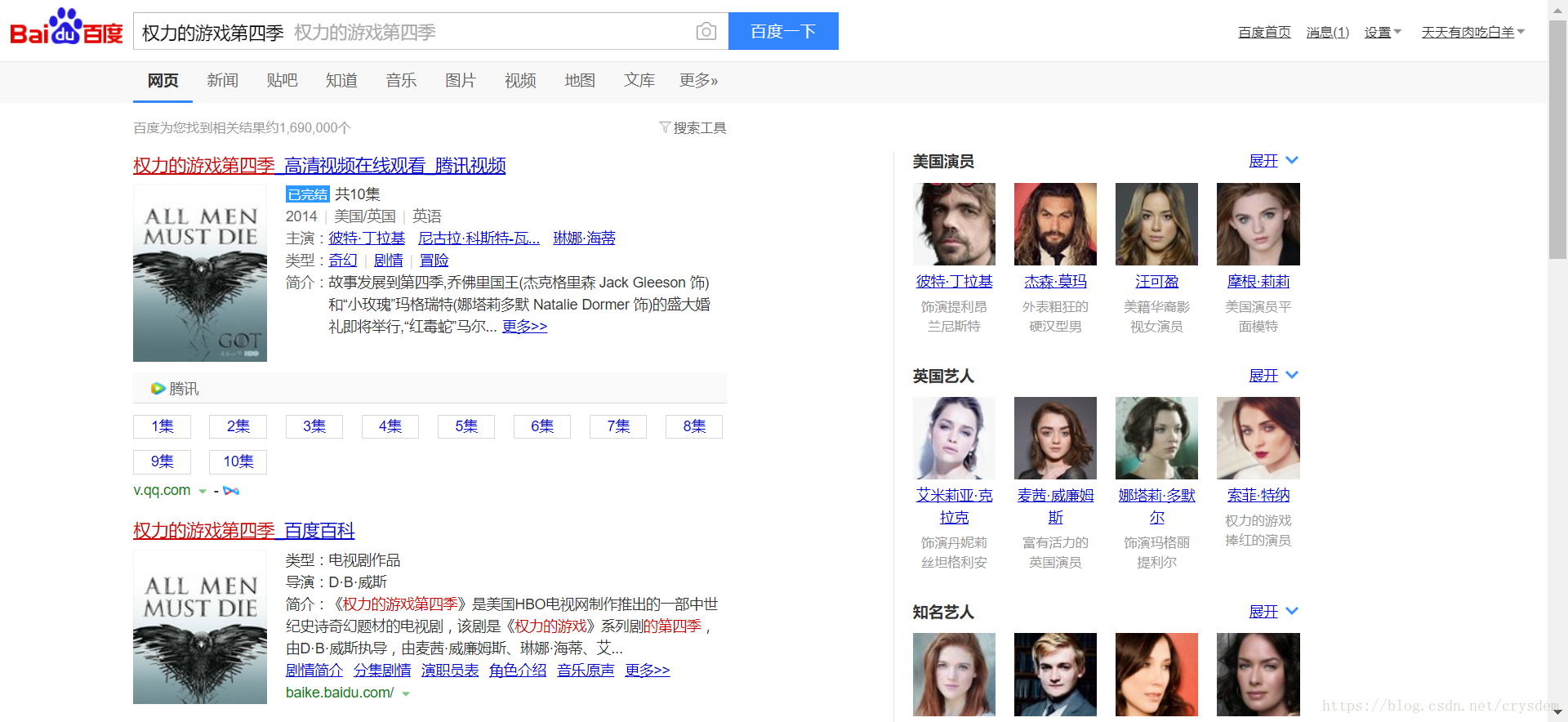Open 演职员表 link

[x=450, y=670]
